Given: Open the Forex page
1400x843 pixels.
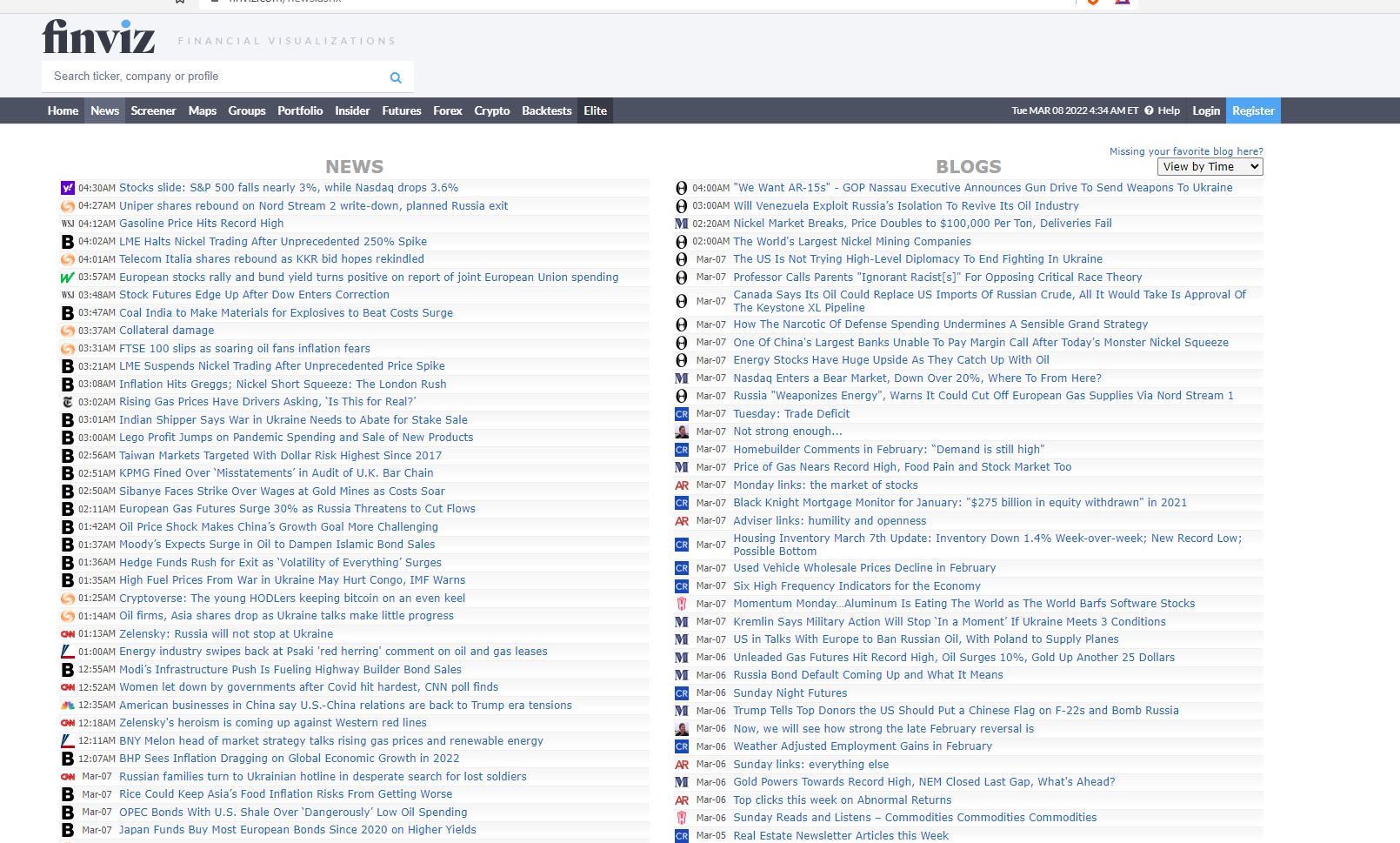Looking at the screenshot, I should tap(448, 110).
